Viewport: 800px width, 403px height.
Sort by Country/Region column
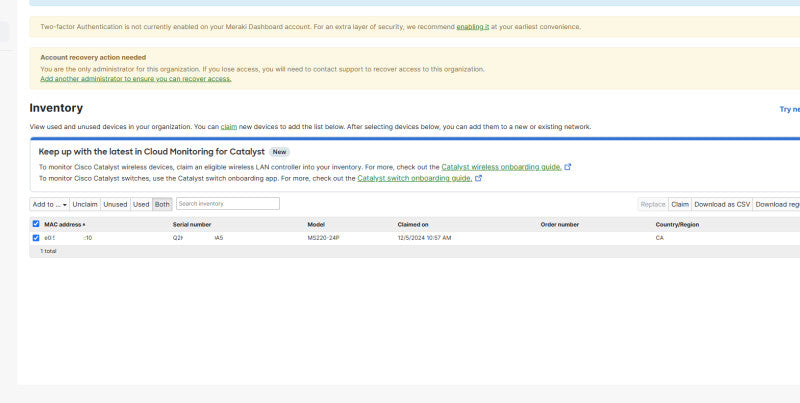[x=677, y=224]
